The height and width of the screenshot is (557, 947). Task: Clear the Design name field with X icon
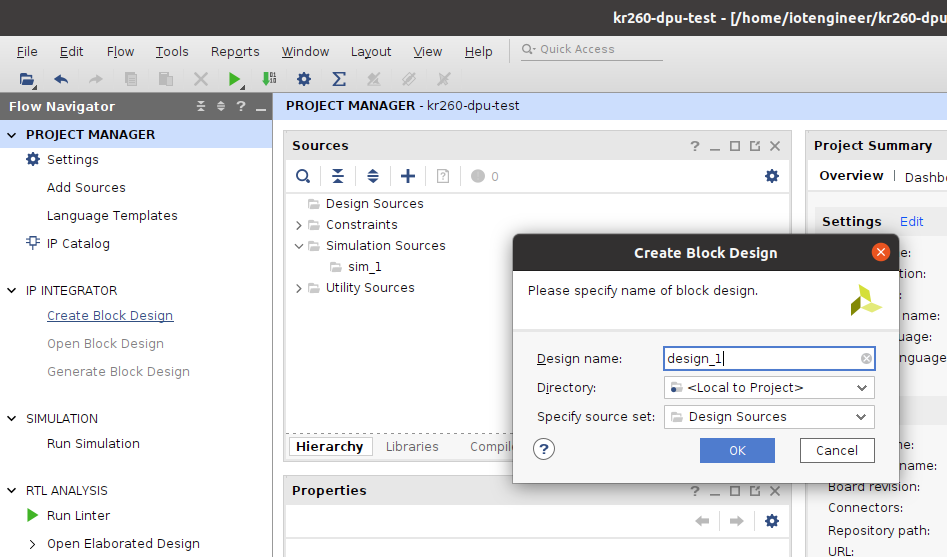click(866, 359)
